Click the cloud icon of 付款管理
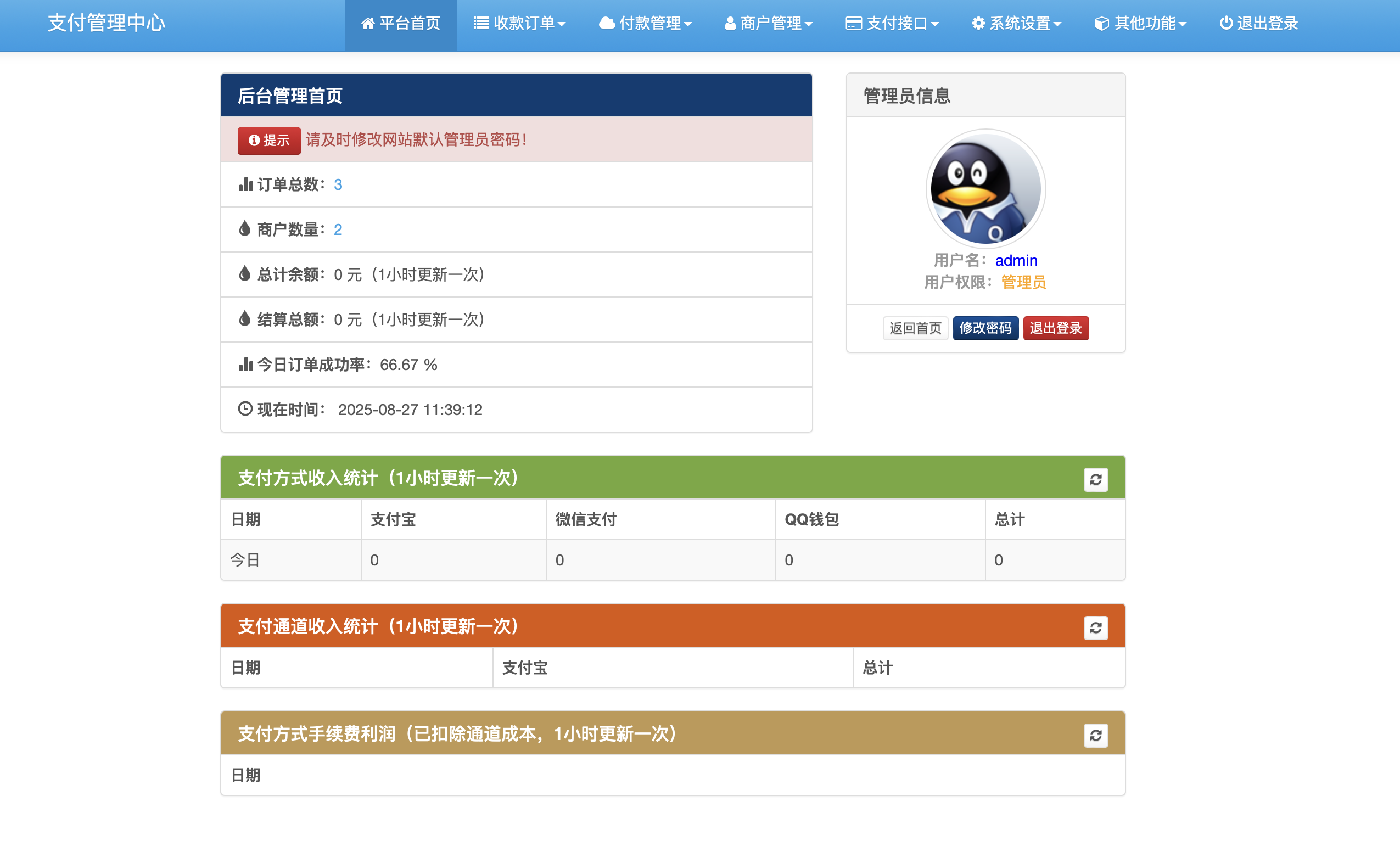 [607, 24]
